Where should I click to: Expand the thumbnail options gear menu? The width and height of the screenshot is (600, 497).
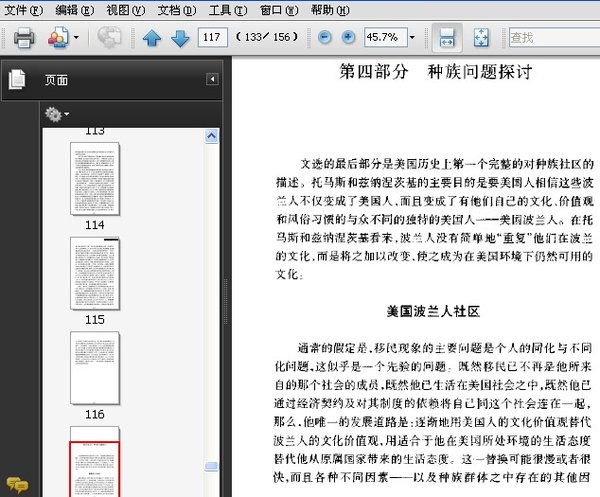(56, 114)
